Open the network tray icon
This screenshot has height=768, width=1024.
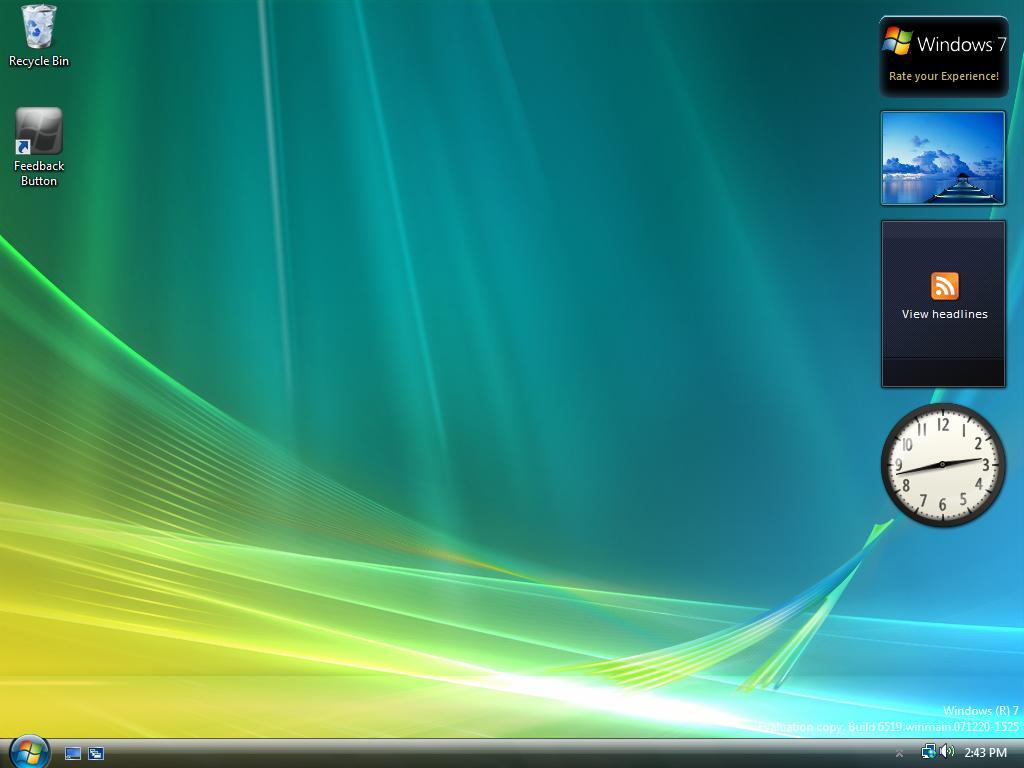click(928, 752)
